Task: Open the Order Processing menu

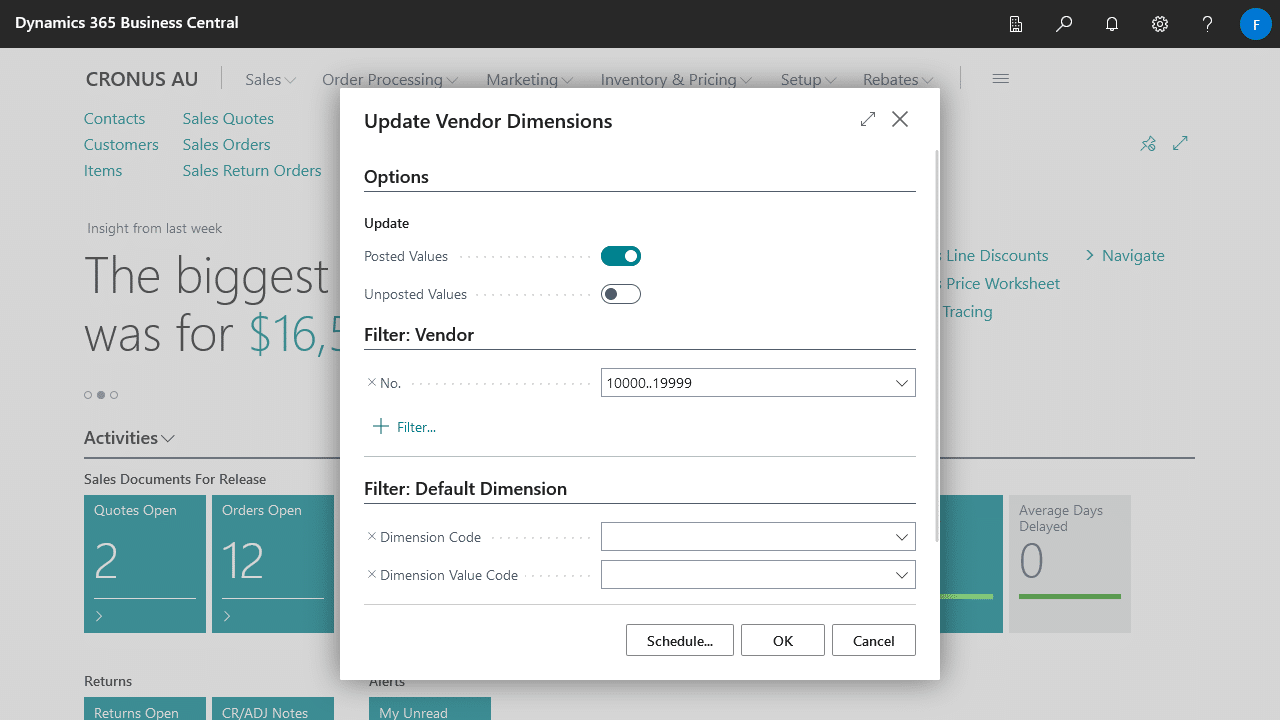Action: tap(383, 79)
